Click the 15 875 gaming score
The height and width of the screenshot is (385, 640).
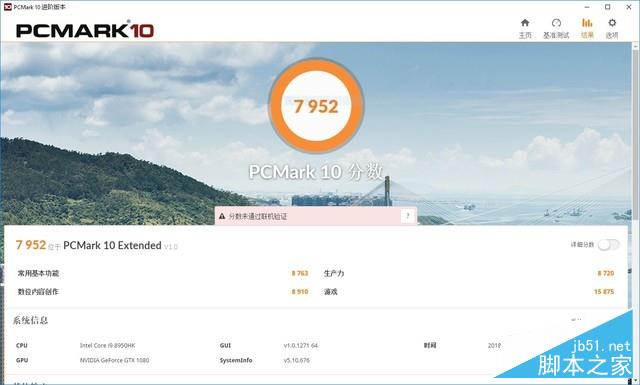604,292
